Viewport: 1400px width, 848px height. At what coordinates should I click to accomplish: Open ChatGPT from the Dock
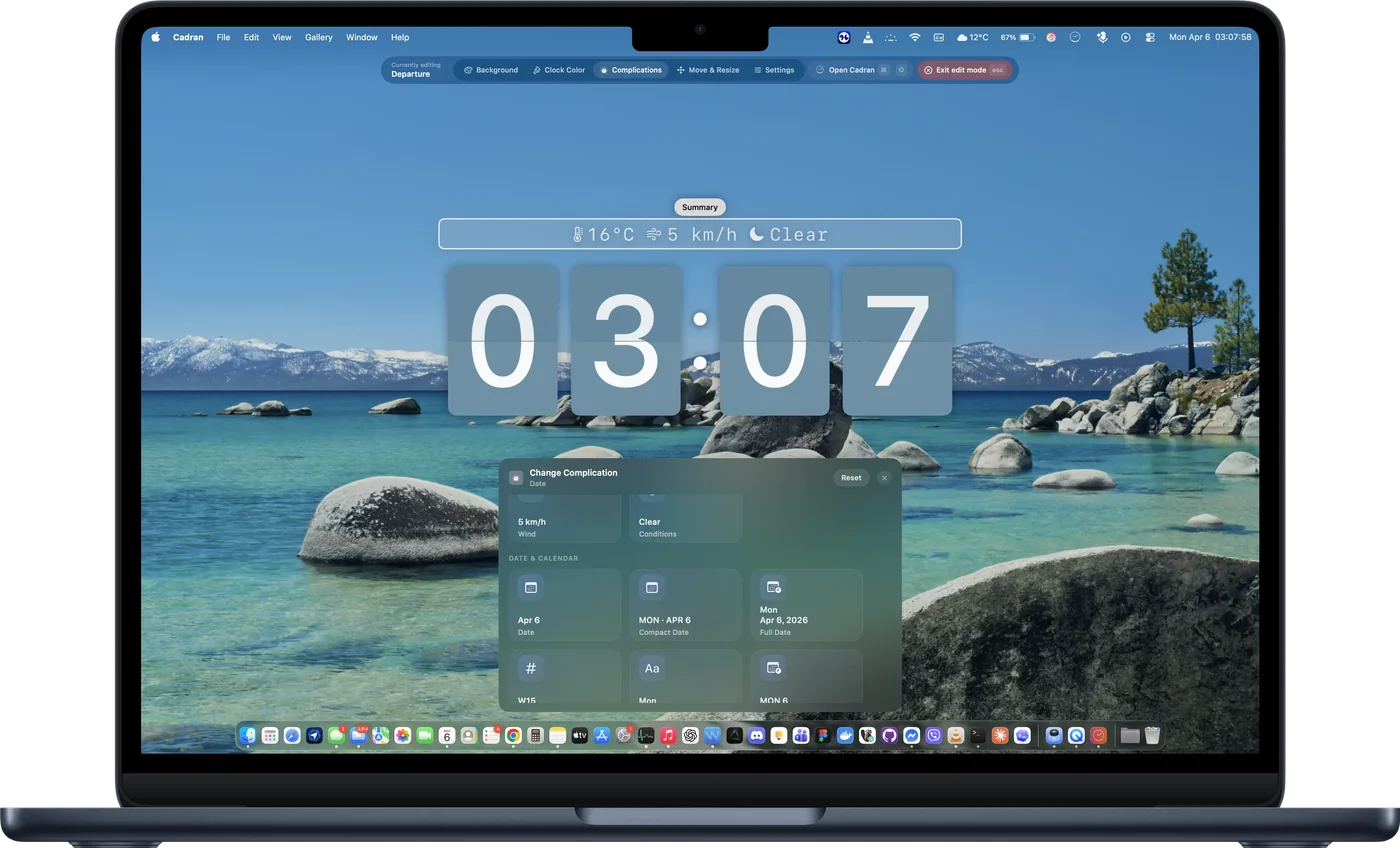click(x=690, y=735)
